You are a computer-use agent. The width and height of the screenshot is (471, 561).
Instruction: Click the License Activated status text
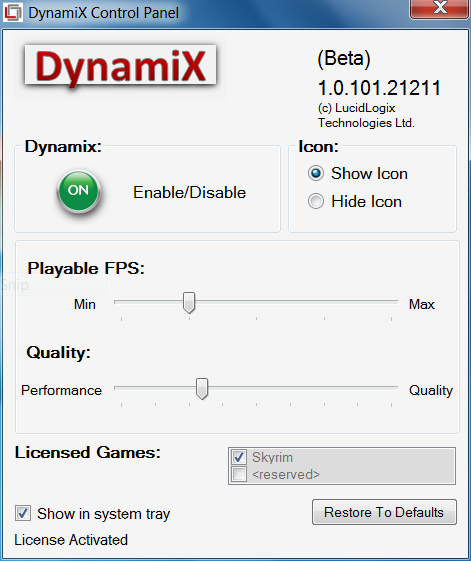pyautogui.click(x=71, y=540)
